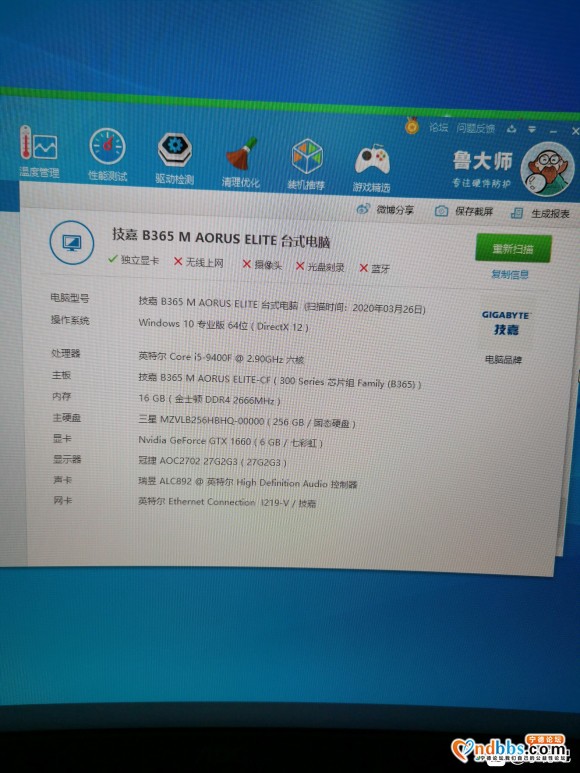Click Windows 10 专业版 64位 value
Screen dimensions: 580x773
[223, 324]
